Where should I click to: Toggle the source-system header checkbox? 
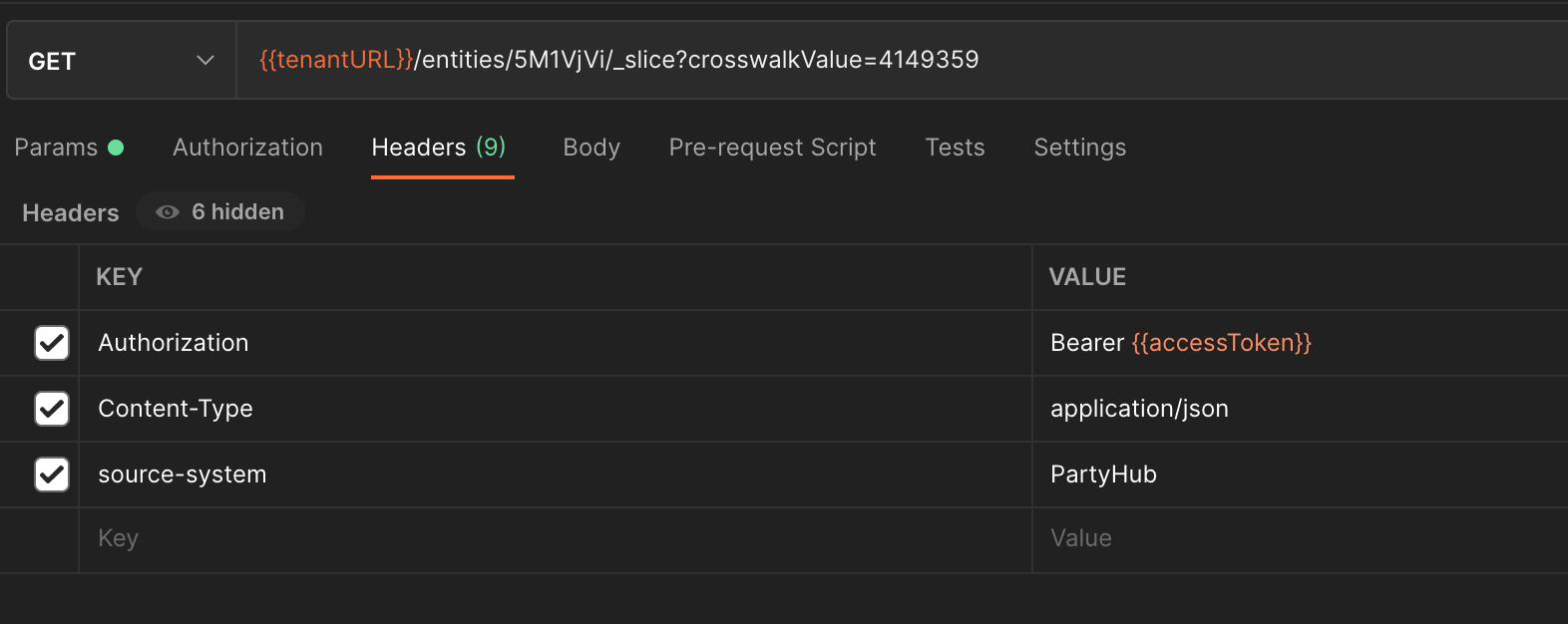(52, 474)
